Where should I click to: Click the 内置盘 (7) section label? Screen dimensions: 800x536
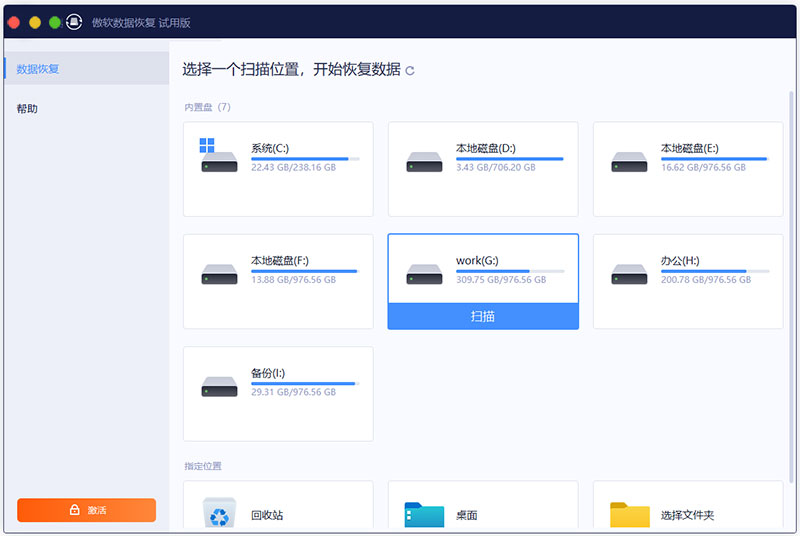point(208,107)
